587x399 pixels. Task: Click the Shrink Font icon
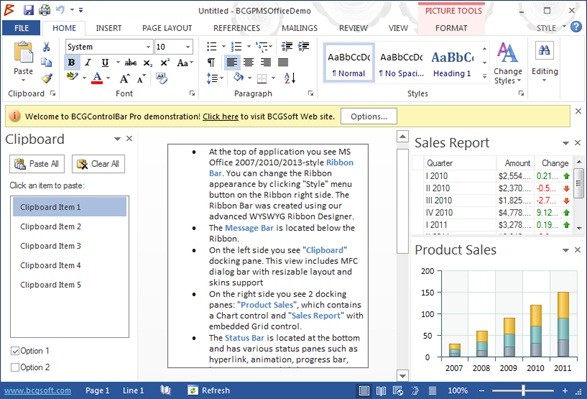tap(141, 79)
